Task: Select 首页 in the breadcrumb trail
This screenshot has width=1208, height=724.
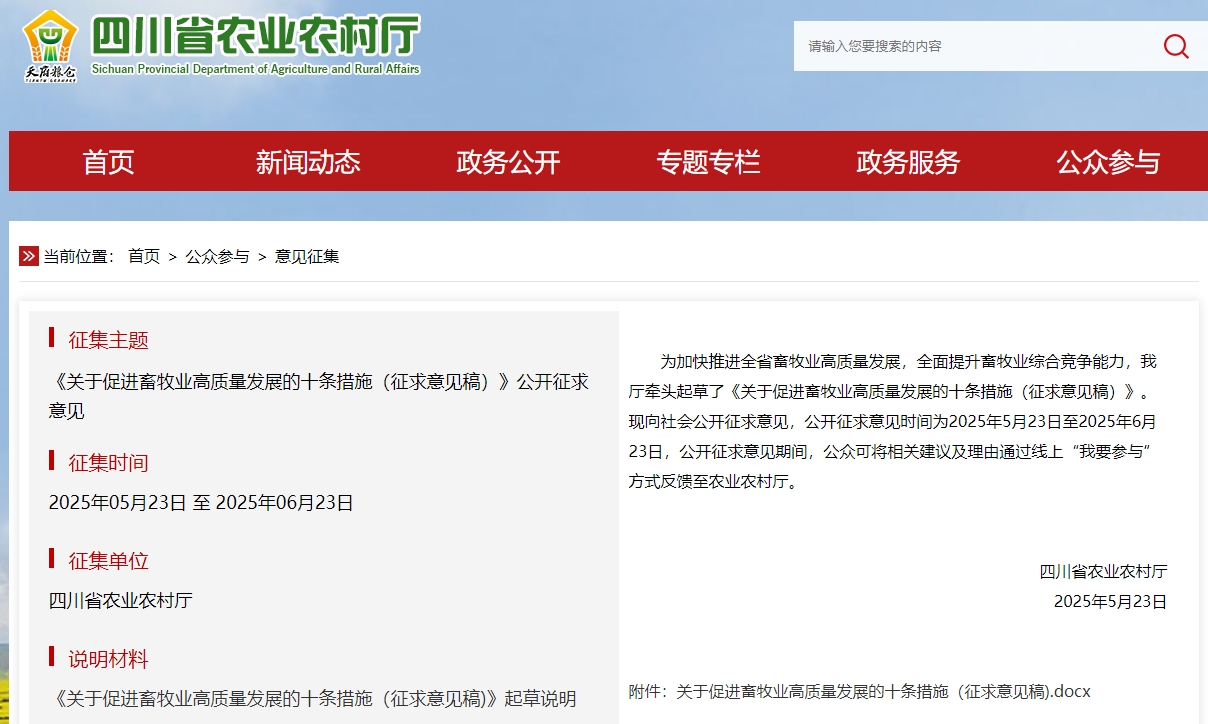Action: [x=143, y=256]
